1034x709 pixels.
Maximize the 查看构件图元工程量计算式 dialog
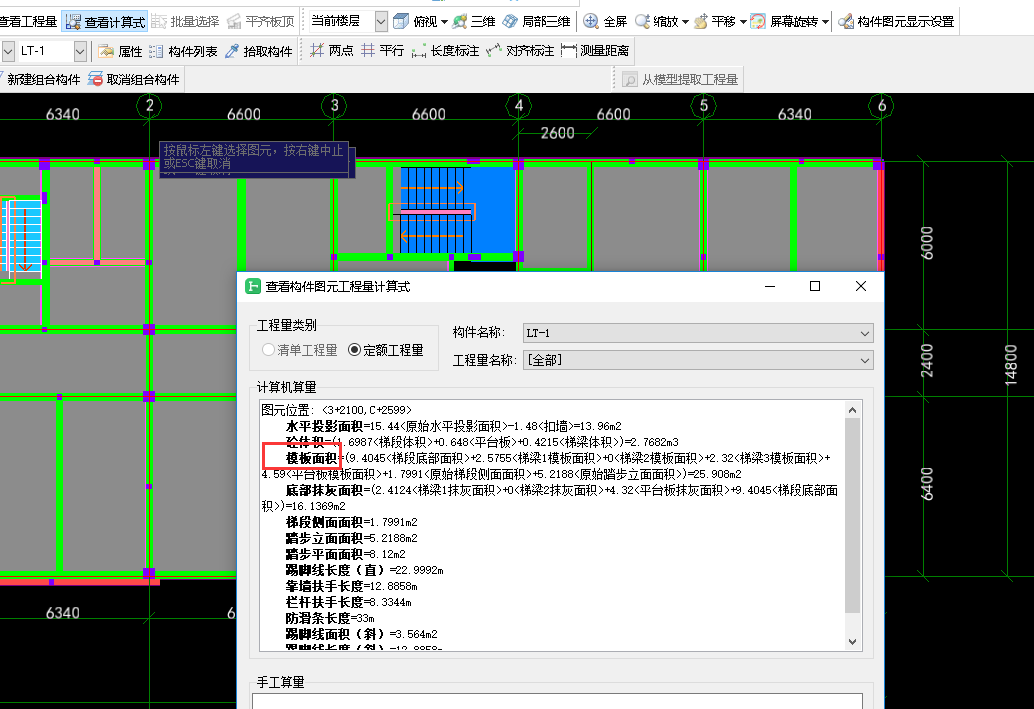click(815, 286)
